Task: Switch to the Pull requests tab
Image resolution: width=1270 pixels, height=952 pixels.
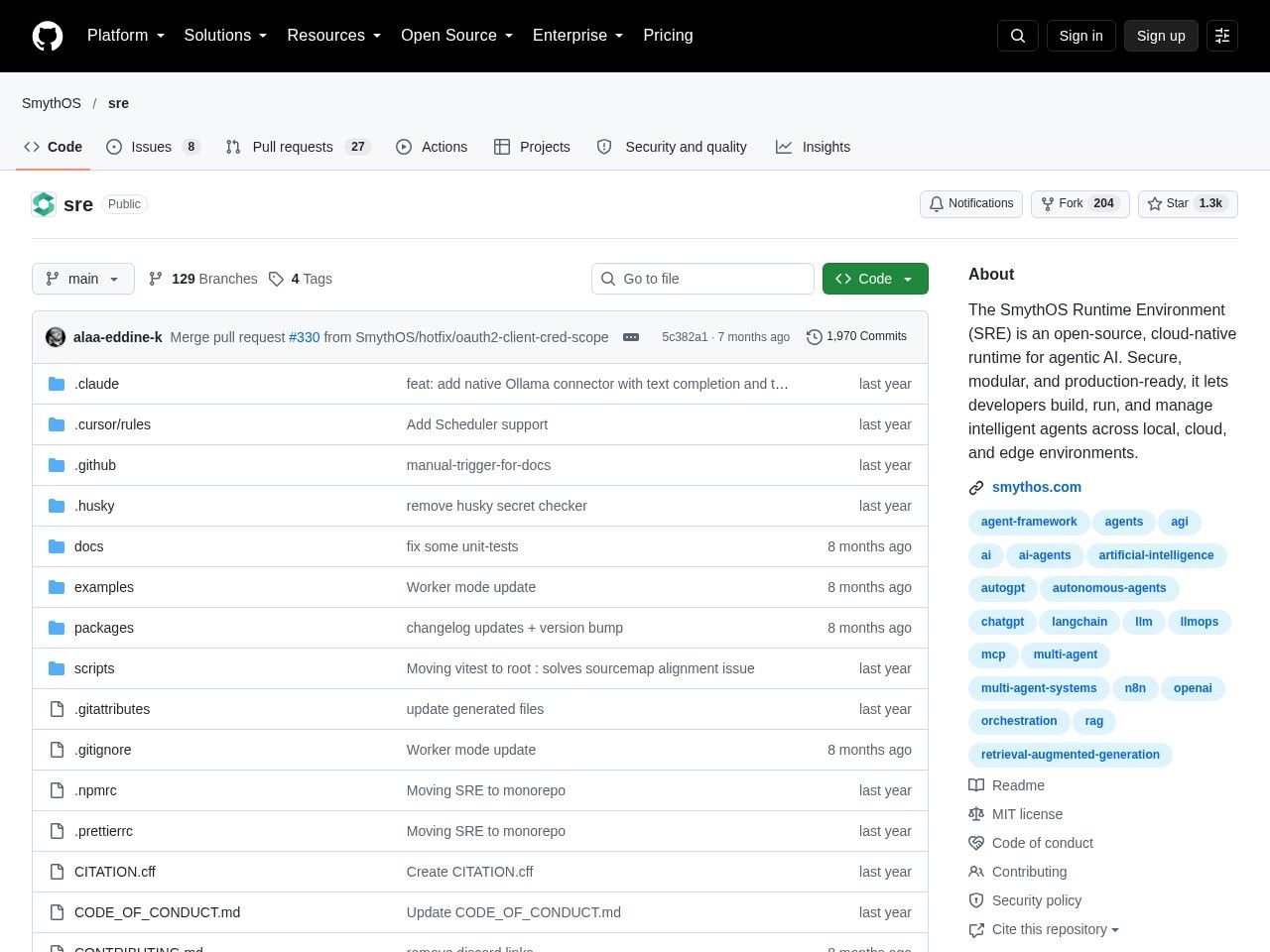Action: [x=299, y=147]
